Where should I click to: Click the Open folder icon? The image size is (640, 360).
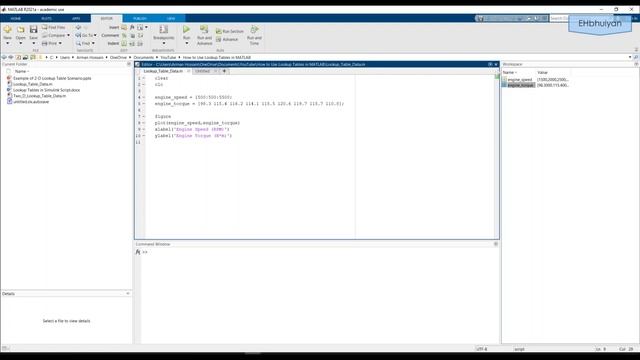(20, 29)
